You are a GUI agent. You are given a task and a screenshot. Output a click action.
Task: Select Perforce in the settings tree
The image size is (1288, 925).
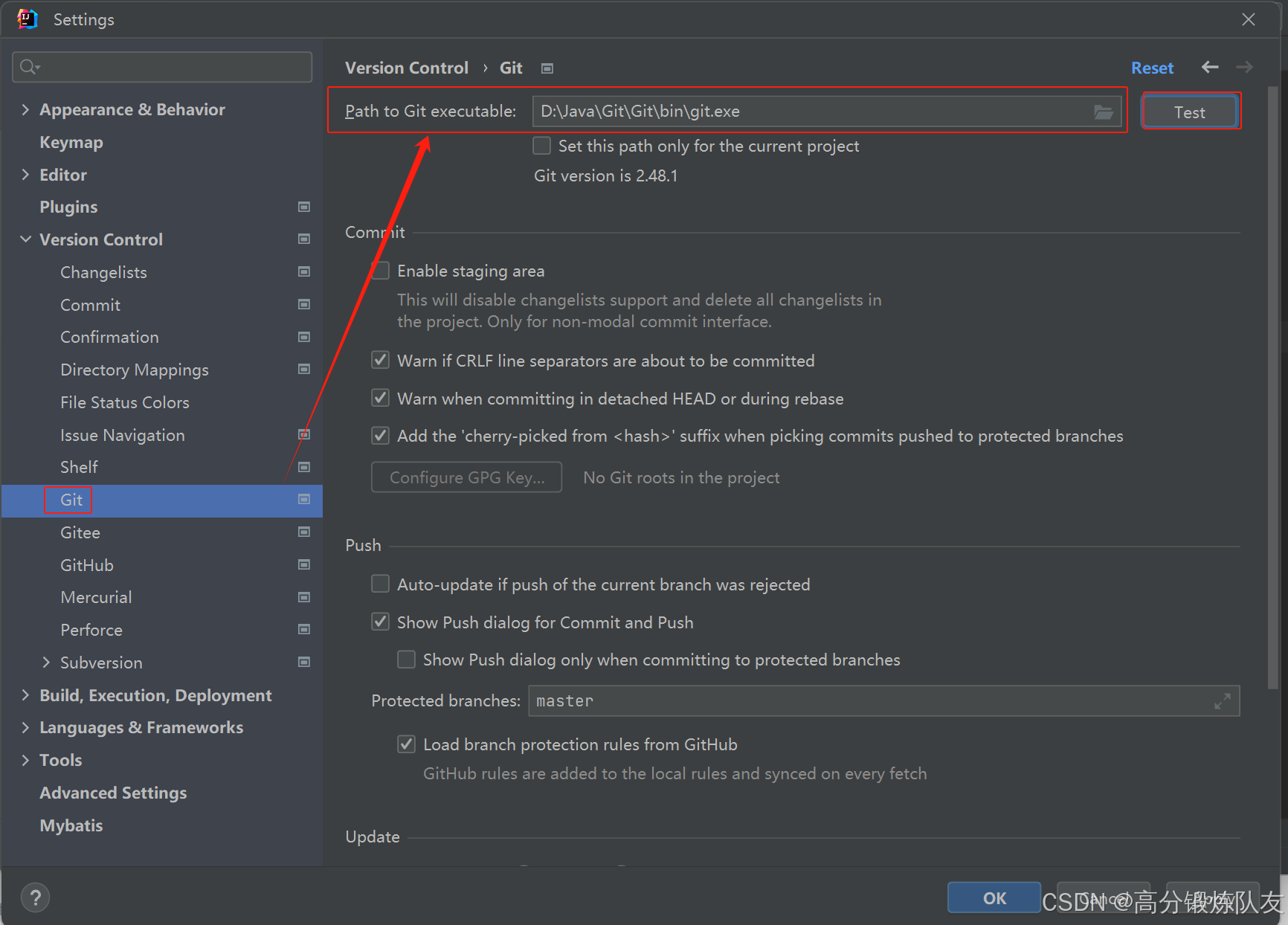(x=91, y=630)
